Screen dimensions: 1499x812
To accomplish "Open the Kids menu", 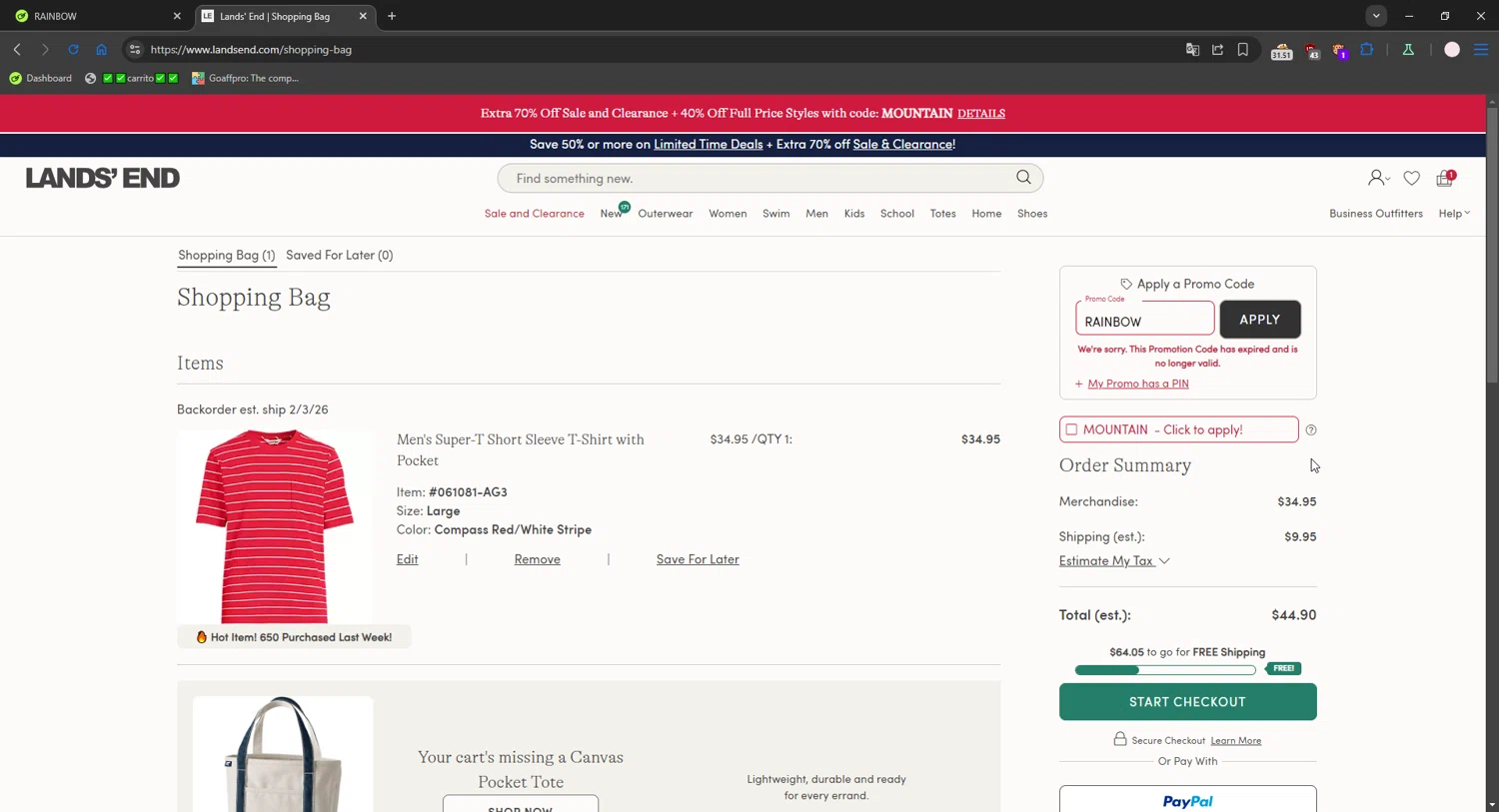I will coord(854,213).
